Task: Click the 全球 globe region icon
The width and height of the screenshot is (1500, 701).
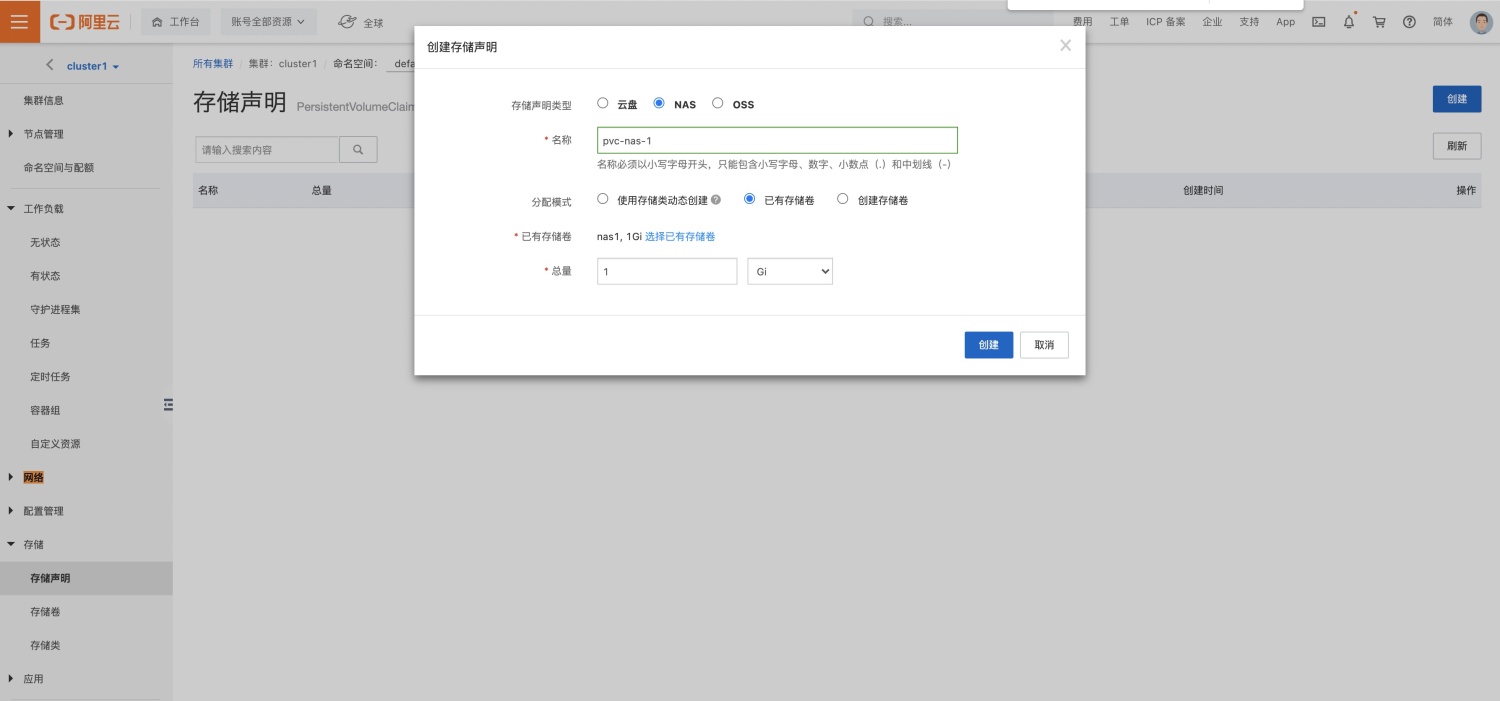Action: 347,22
